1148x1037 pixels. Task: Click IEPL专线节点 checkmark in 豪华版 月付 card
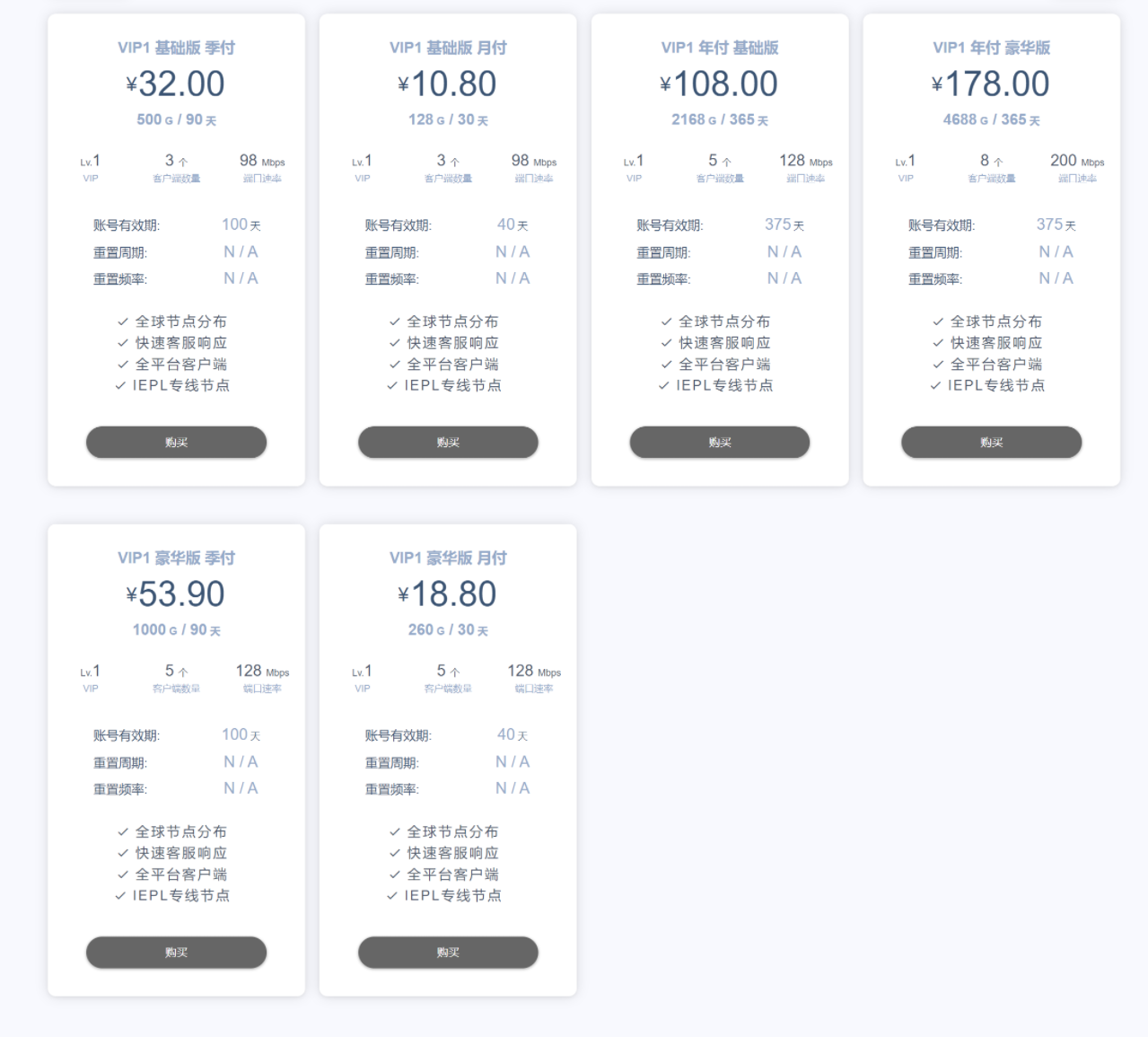(x=392, y=896)
